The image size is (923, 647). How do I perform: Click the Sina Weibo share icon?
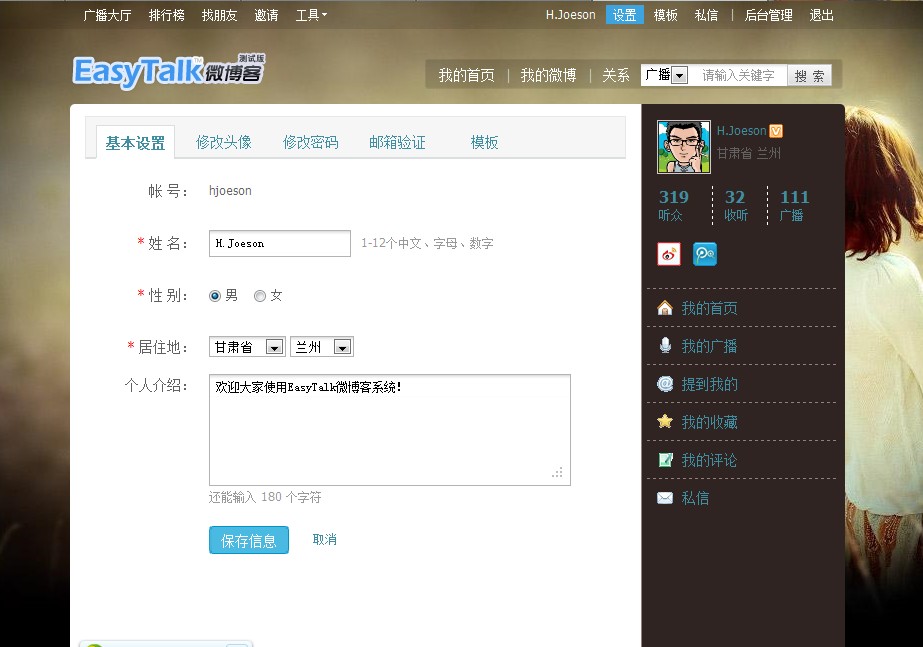pyautogui.click(x=668, y=254)
